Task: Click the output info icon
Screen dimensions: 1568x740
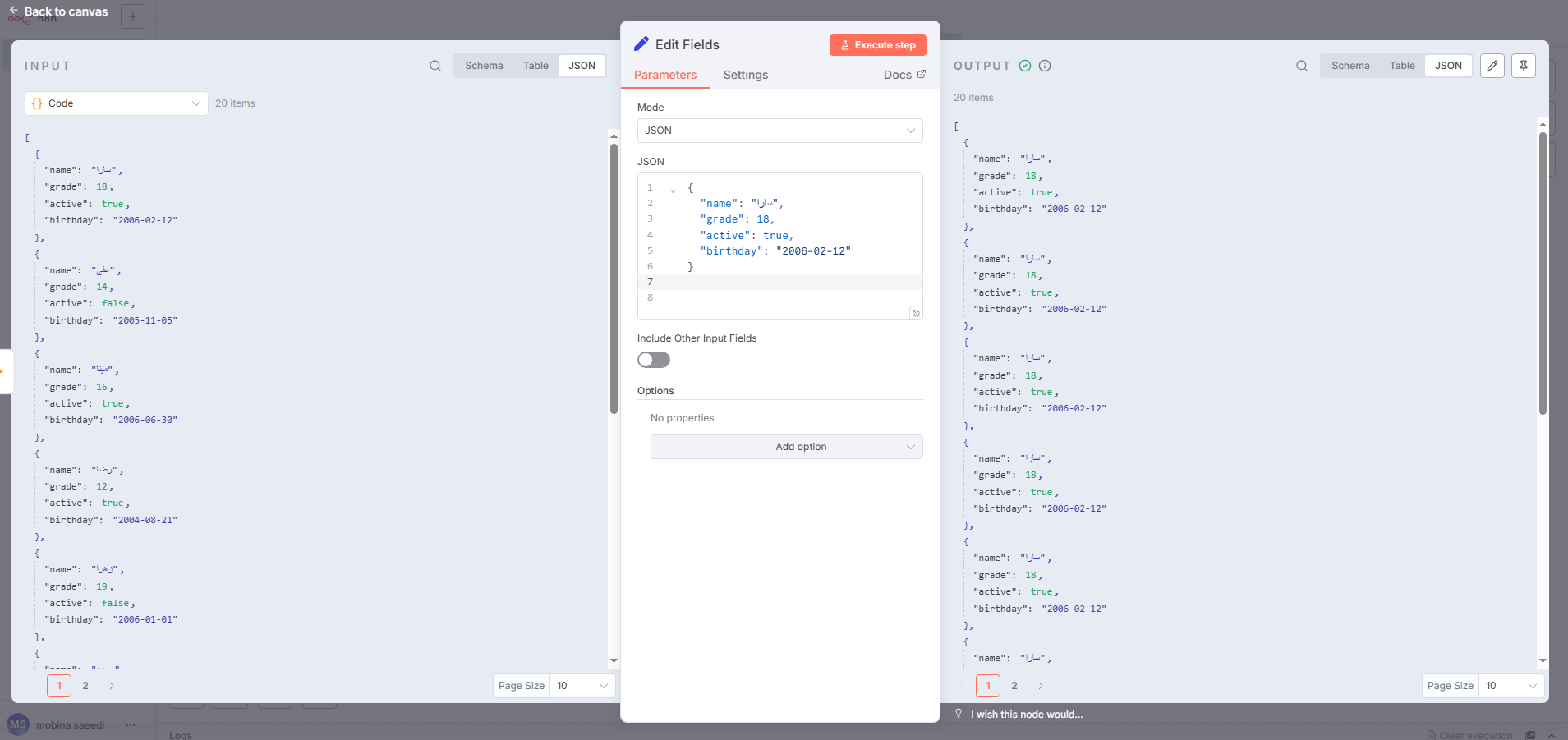Action: coord(1045,66)
